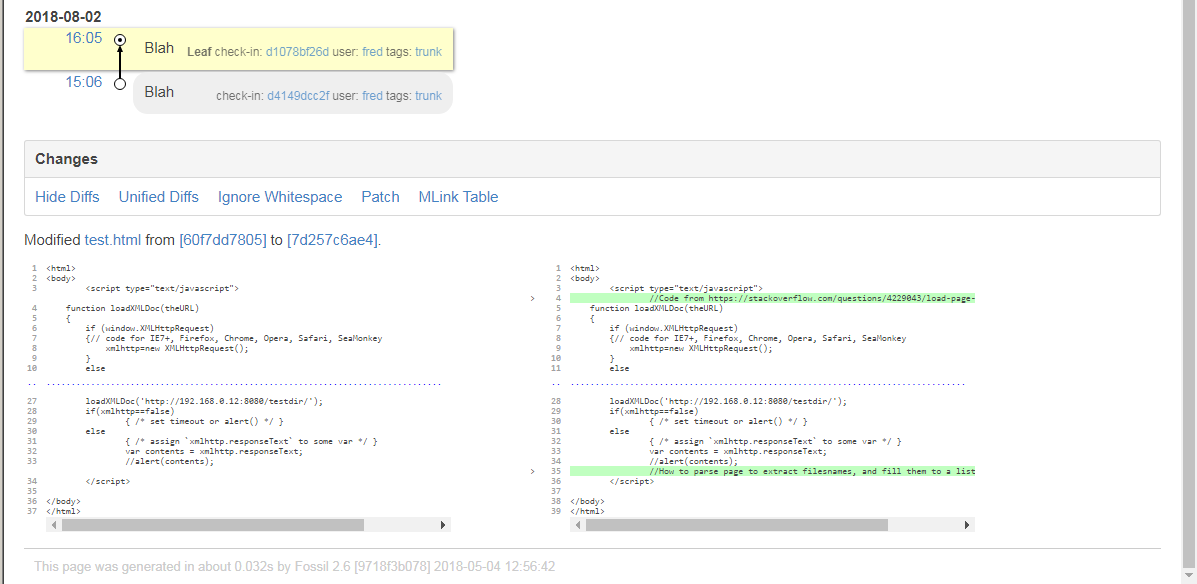Click the page scrollbar down arrow
The height and width of the screenshot is (584, 1197).
point(1189,575)
